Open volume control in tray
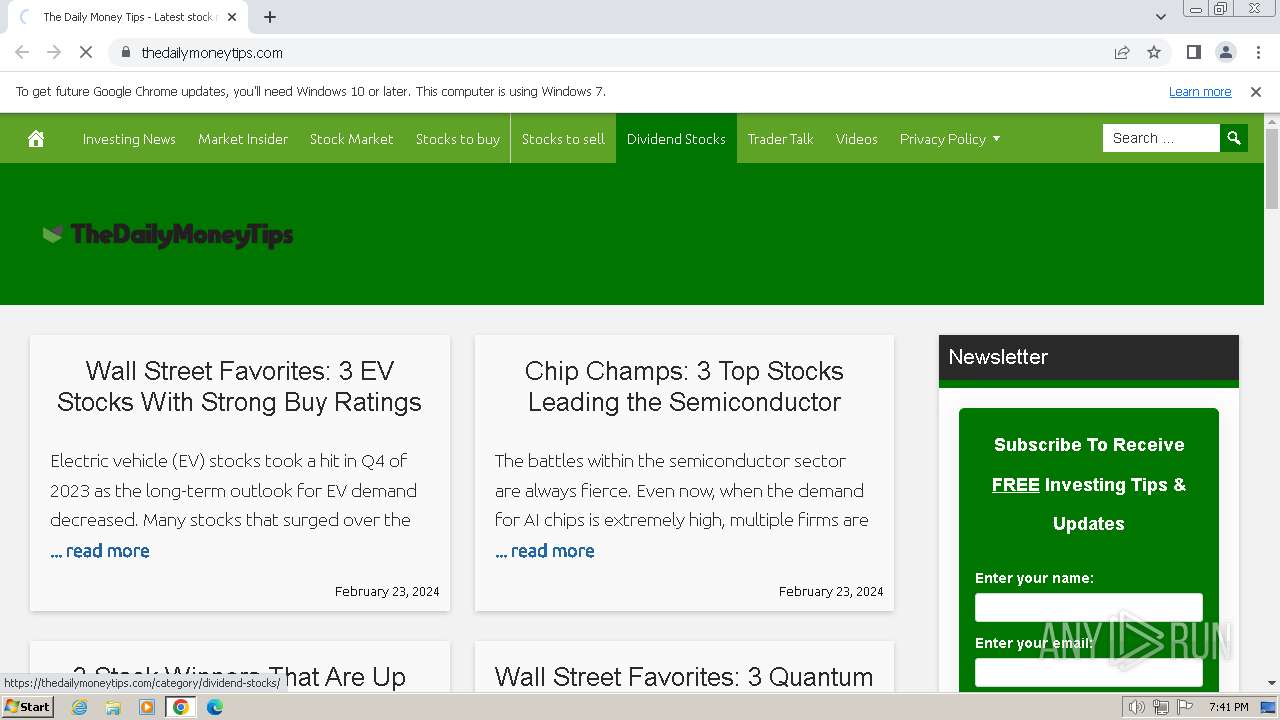The height and width of the screenshot is (720, 1280). click(1137, 707)
